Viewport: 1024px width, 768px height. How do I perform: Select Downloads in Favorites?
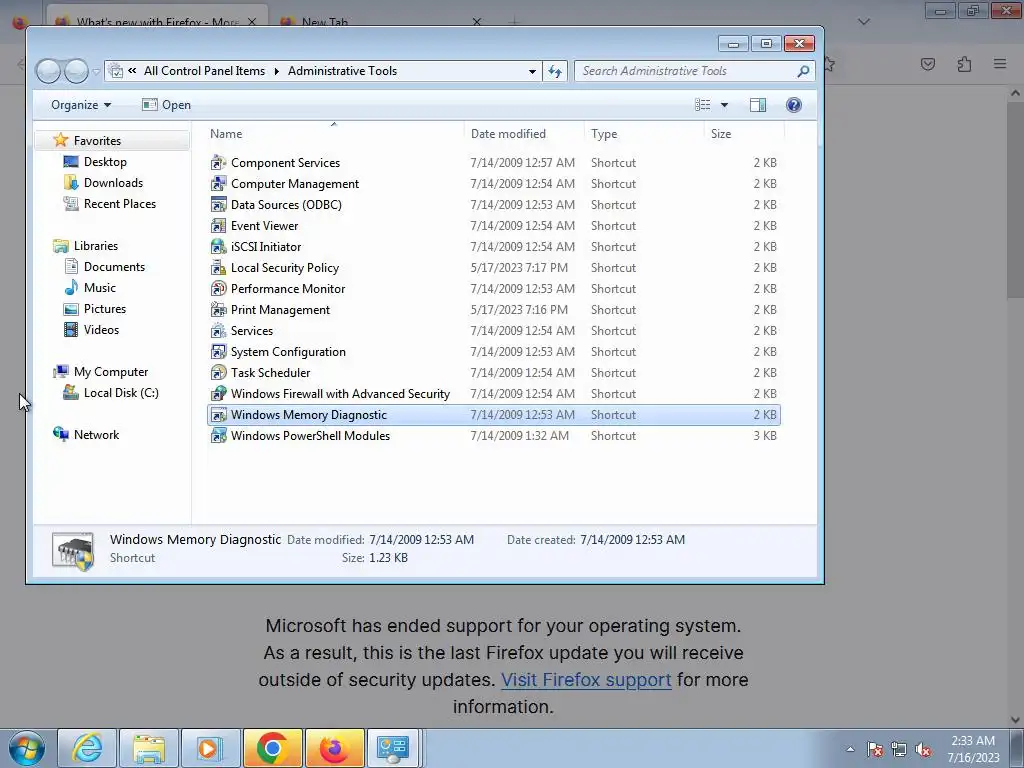[x=113, y=183]
